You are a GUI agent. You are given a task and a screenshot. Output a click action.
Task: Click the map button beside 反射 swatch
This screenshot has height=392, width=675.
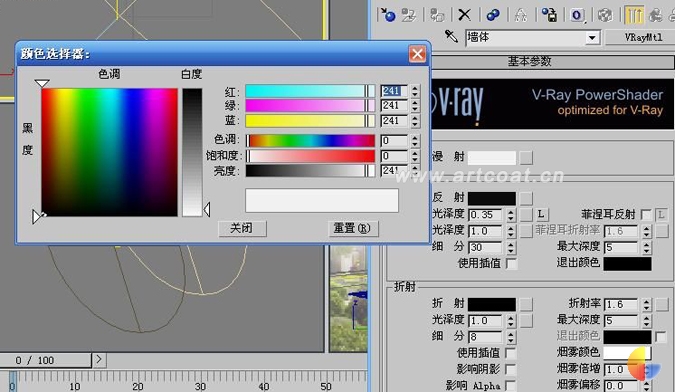coord(526,198)
